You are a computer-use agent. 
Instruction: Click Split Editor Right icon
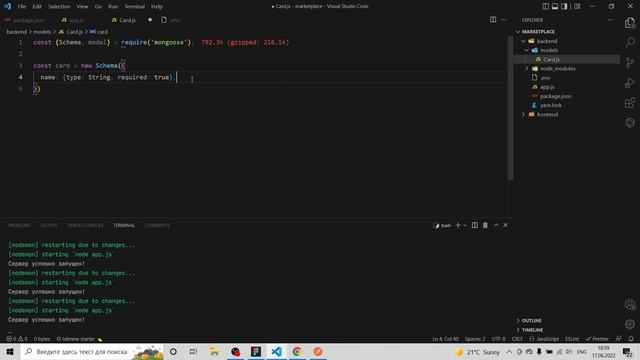coord(493,20)
